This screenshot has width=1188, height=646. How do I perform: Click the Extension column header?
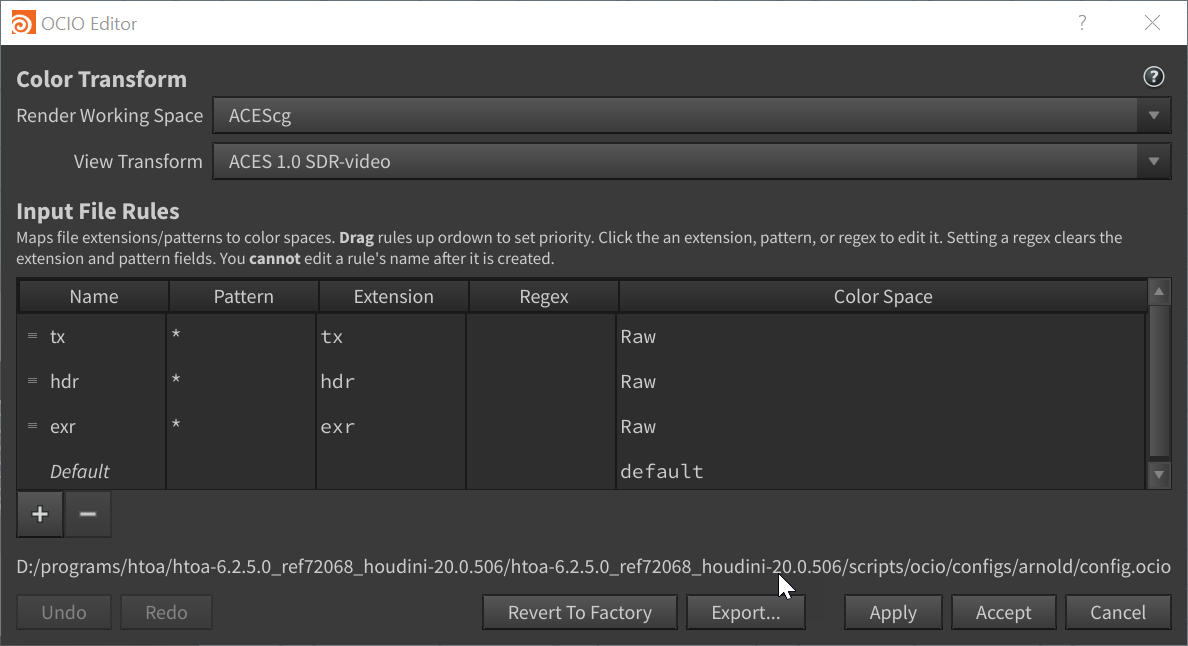393,296
